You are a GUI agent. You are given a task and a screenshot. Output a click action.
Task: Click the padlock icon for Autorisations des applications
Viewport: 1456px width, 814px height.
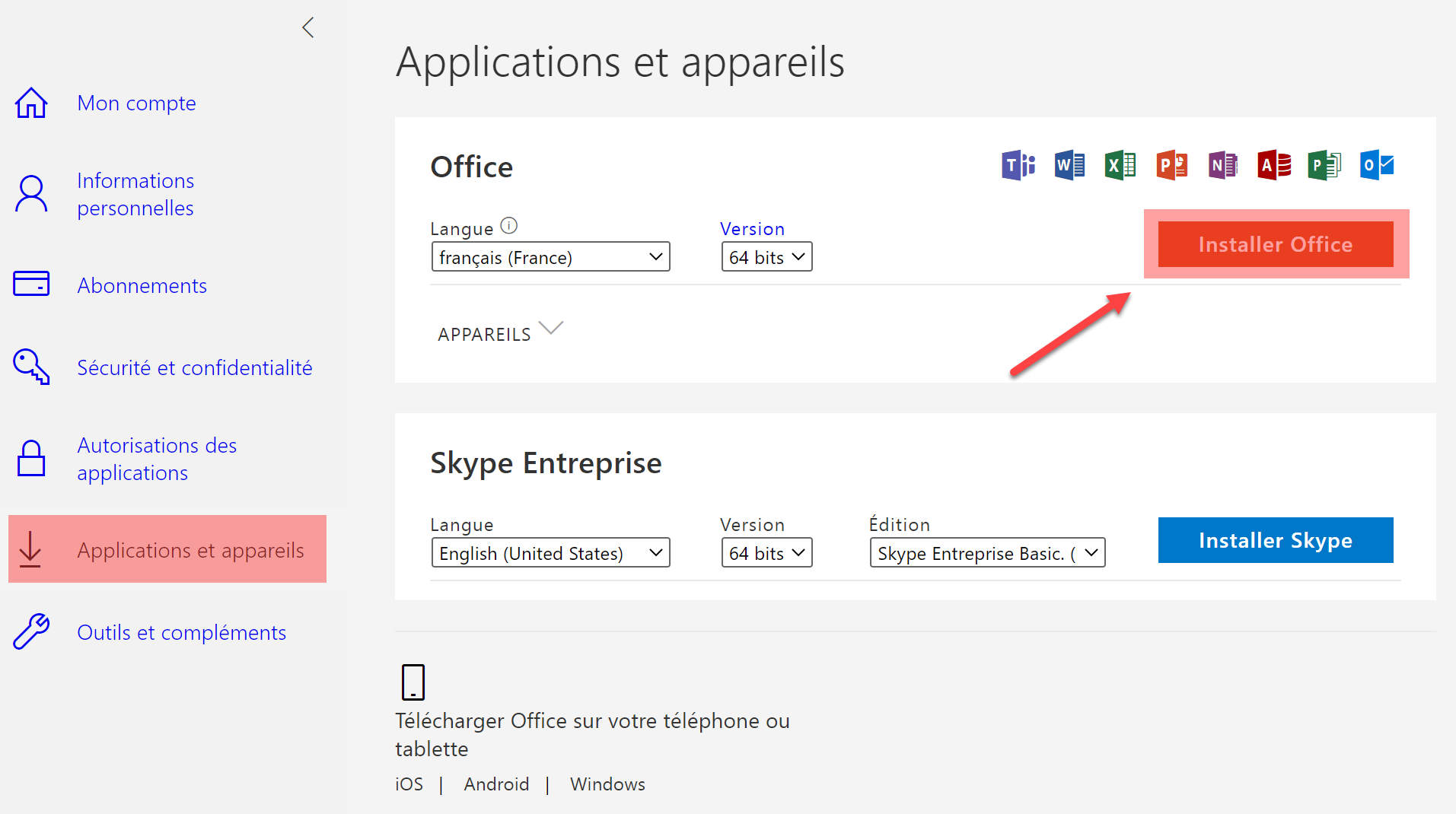(31, 458)
